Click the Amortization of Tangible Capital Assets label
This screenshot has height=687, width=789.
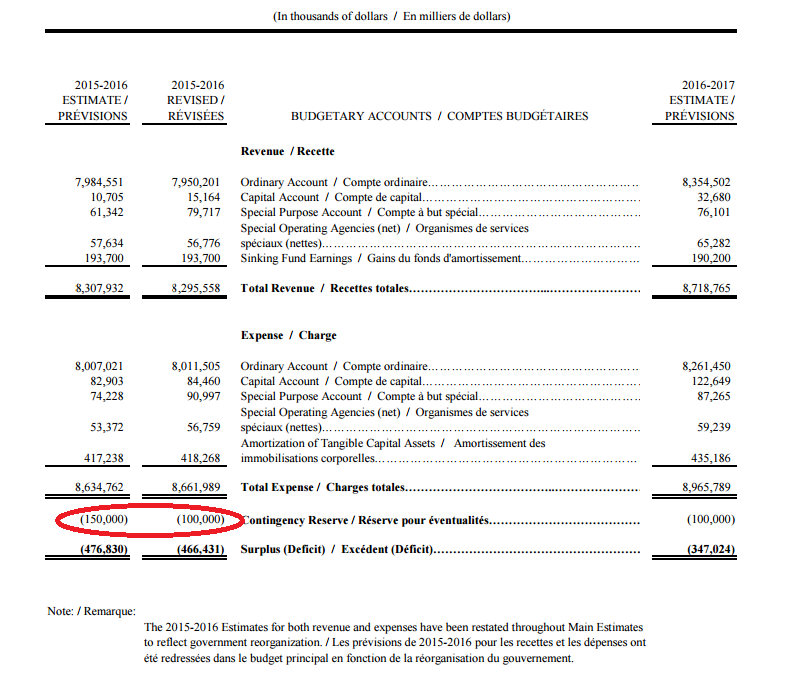pos(392,443)
